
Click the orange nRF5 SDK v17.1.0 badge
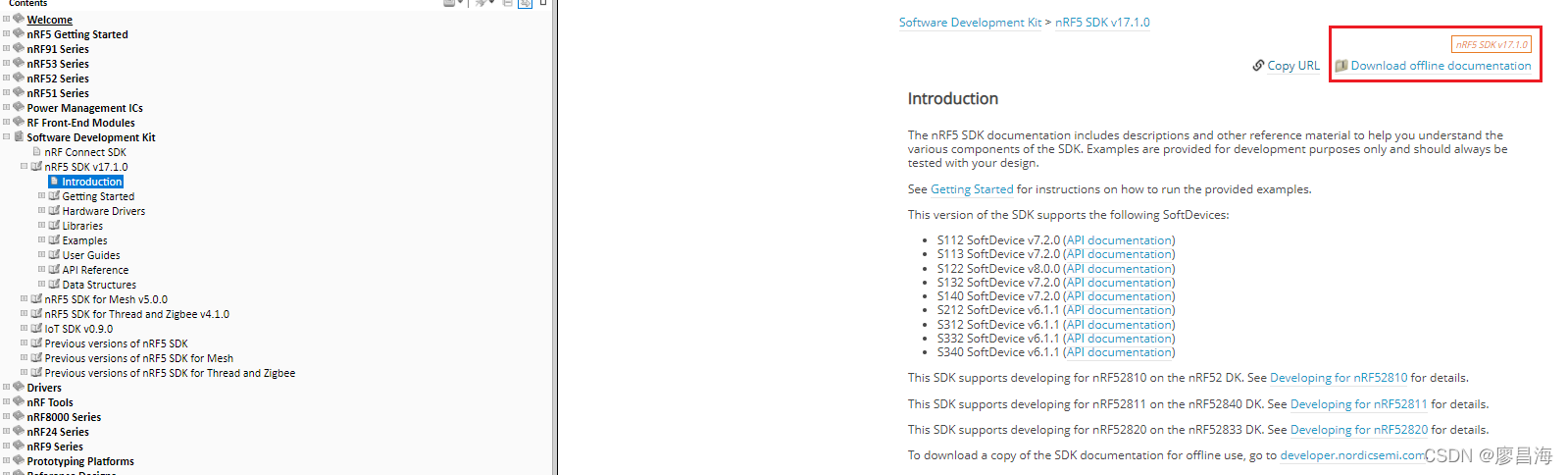(1492, 44)
